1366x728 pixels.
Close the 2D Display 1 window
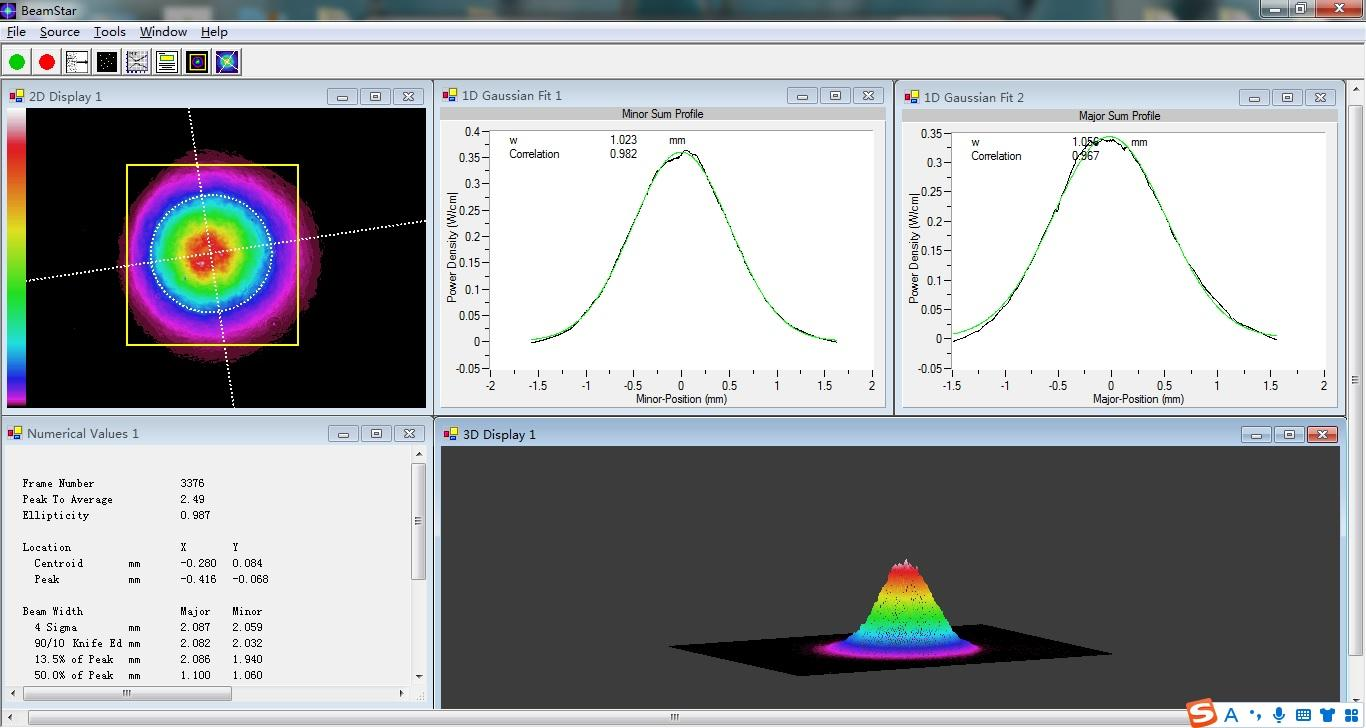point(408,97)
